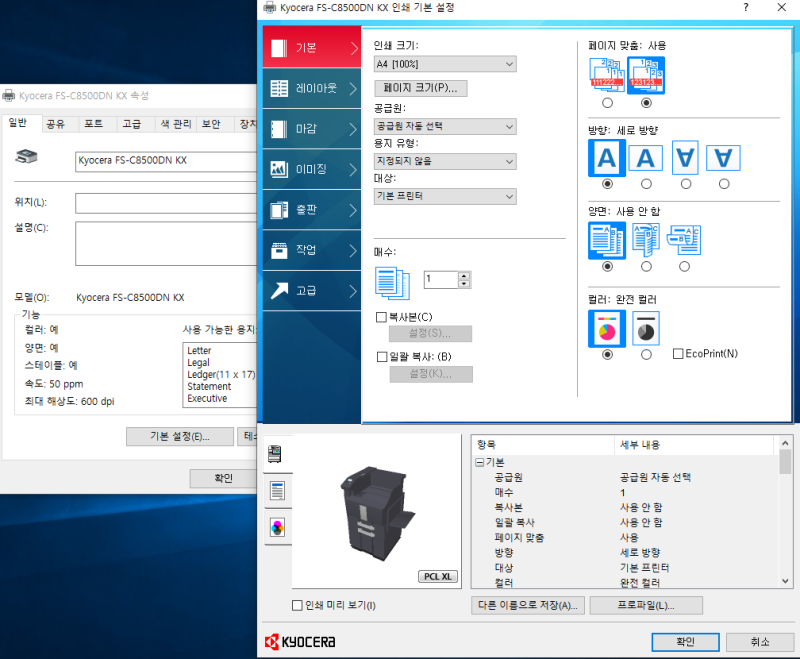Image resolution: width=800 pixels, height=659 pixels.
Task: Switch to 색 관리 tab in properties window
Action: pyautogui.click(x=176, y=124)
